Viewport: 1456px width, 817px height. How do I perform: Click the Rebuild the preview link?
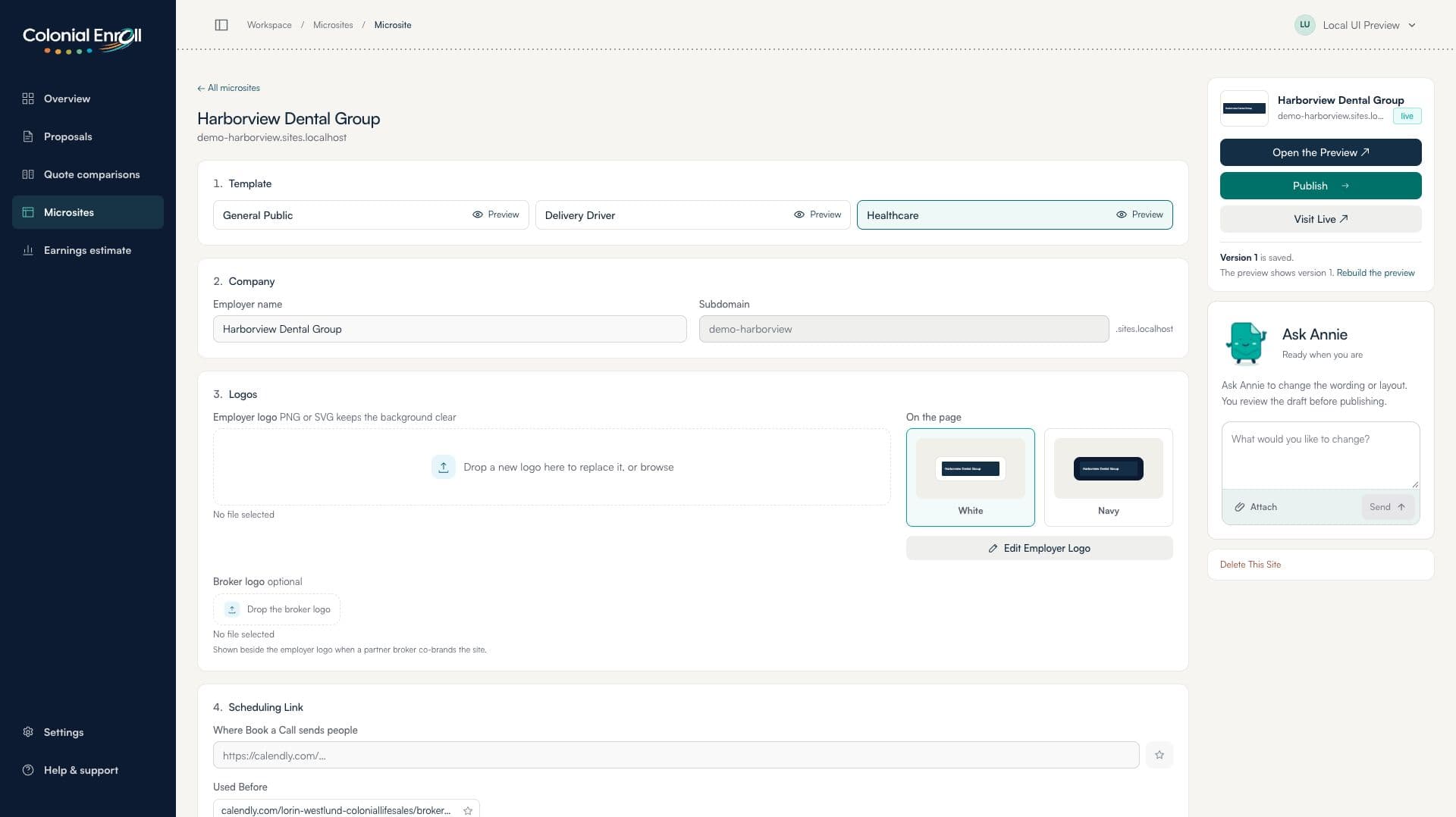tap(1375, 273)
